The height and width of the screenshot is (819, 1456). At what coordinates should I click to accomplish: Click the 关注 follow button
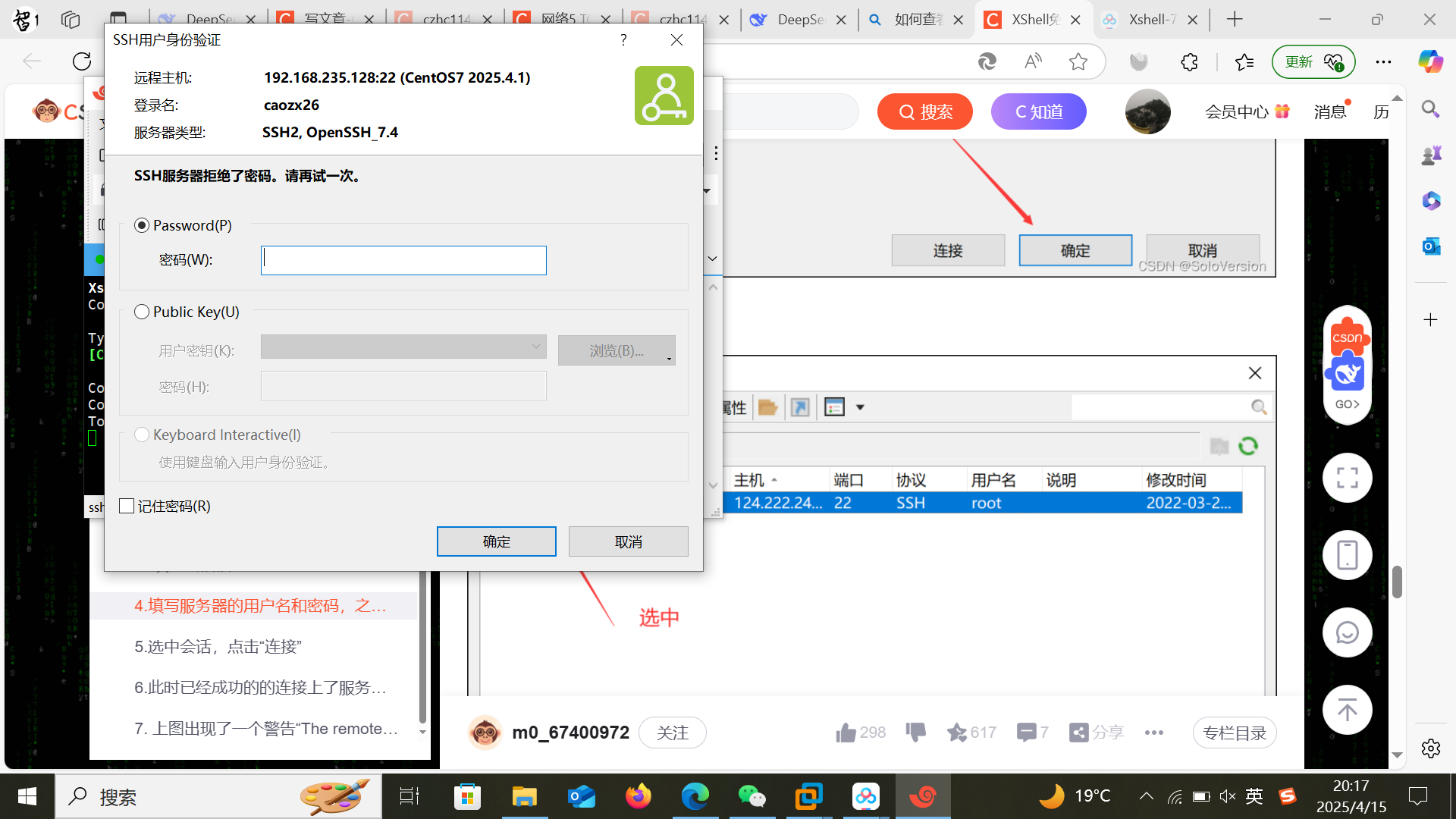(672, 733)
